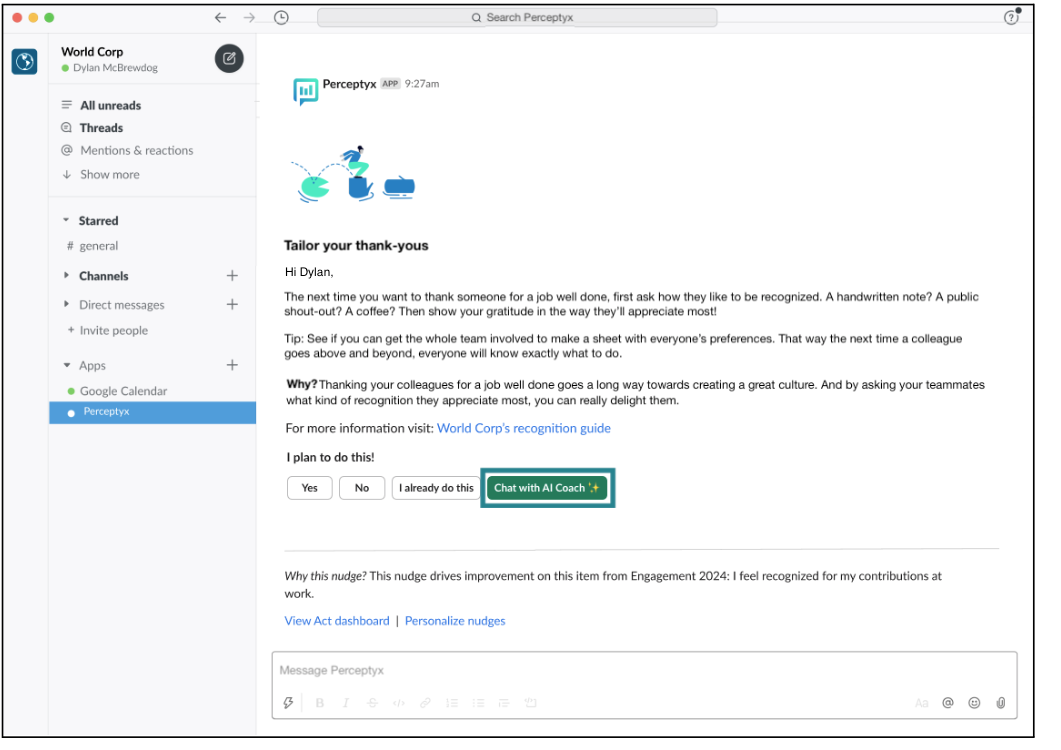Expand the Channels section
The image size is (1061, 750).
click(66, 275)
